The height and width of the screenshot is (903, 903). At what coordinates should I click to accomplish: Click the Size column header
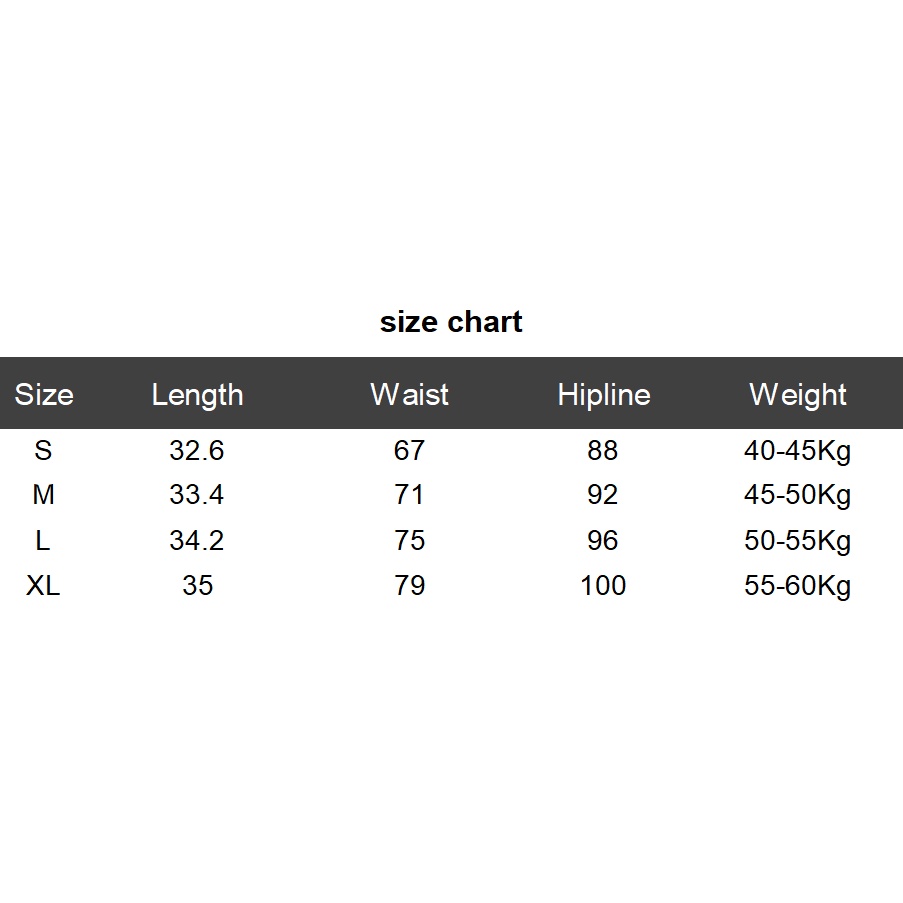coord(44,394)
